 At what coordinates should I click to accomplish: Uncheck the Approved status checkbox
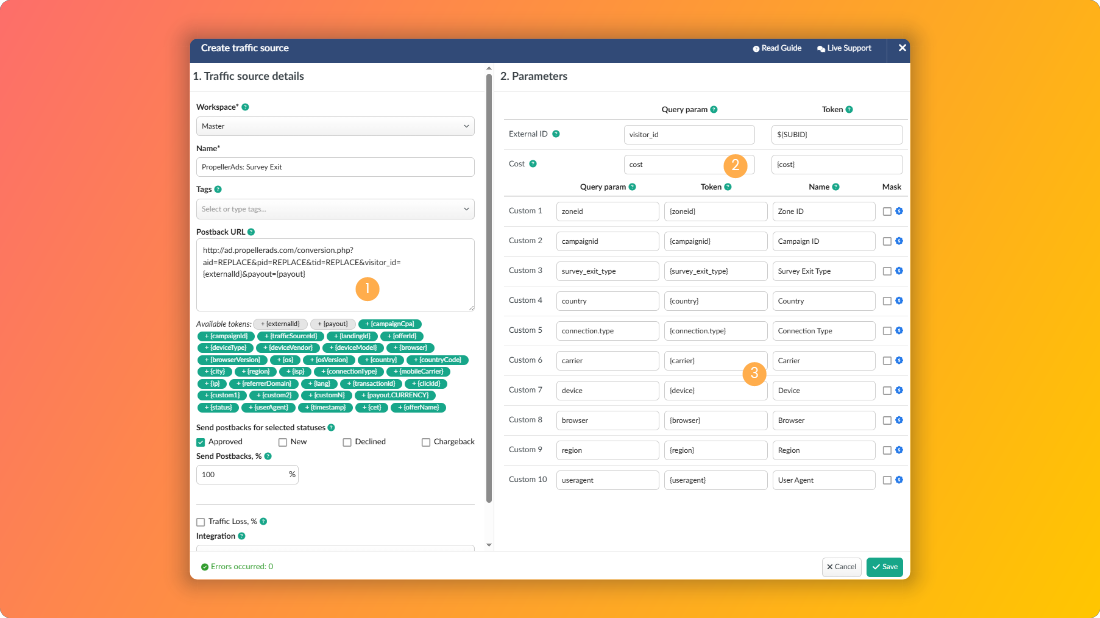click(201, 442)
